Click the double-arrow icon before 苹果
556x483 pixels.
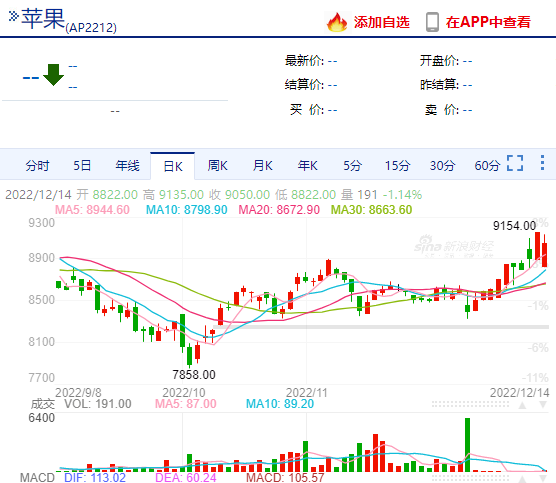click(x=13, y=16)
